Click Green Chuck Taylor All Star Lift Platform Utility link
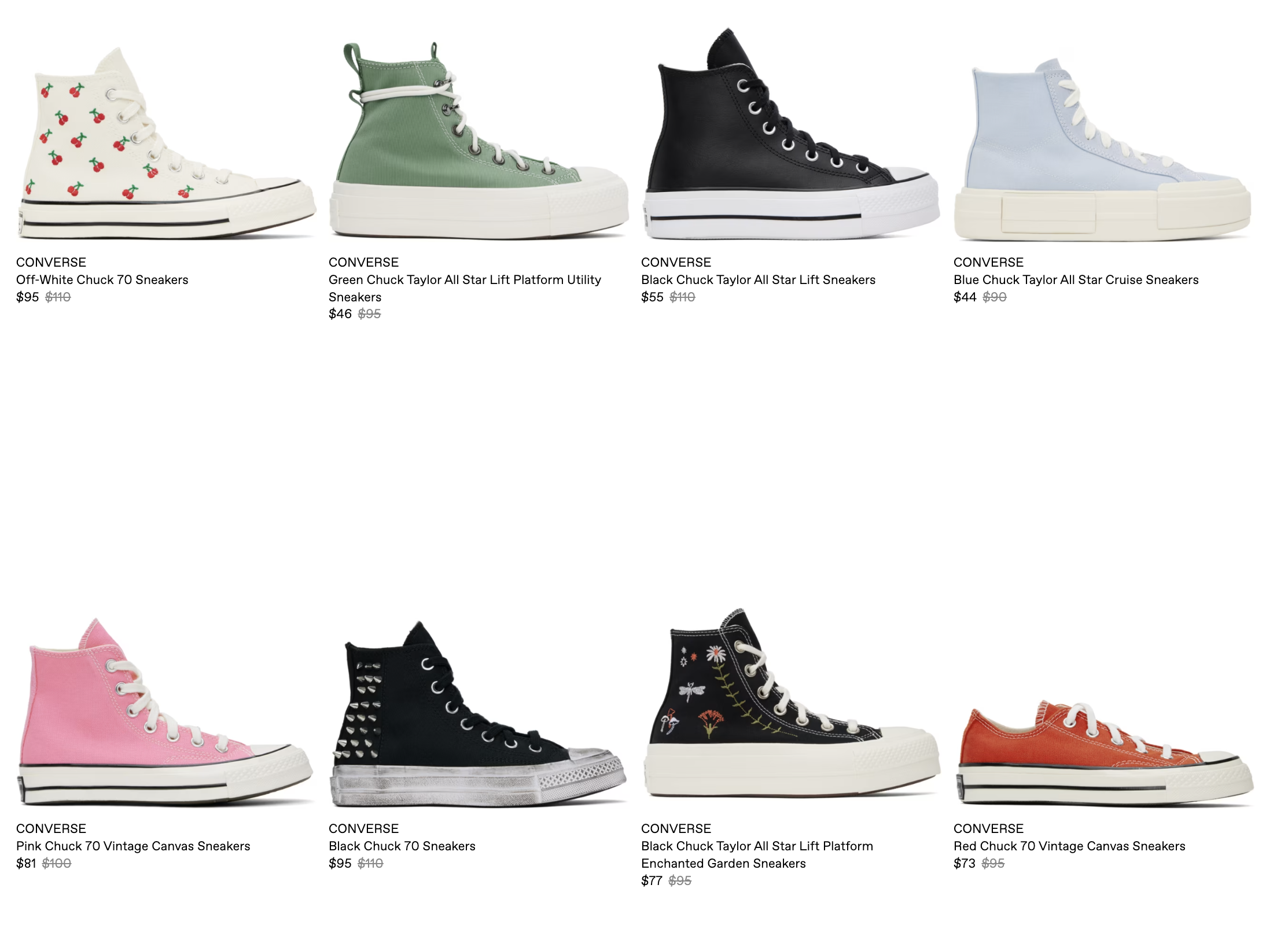Viewport: 1288px width, 929px height. coord(465,288)
